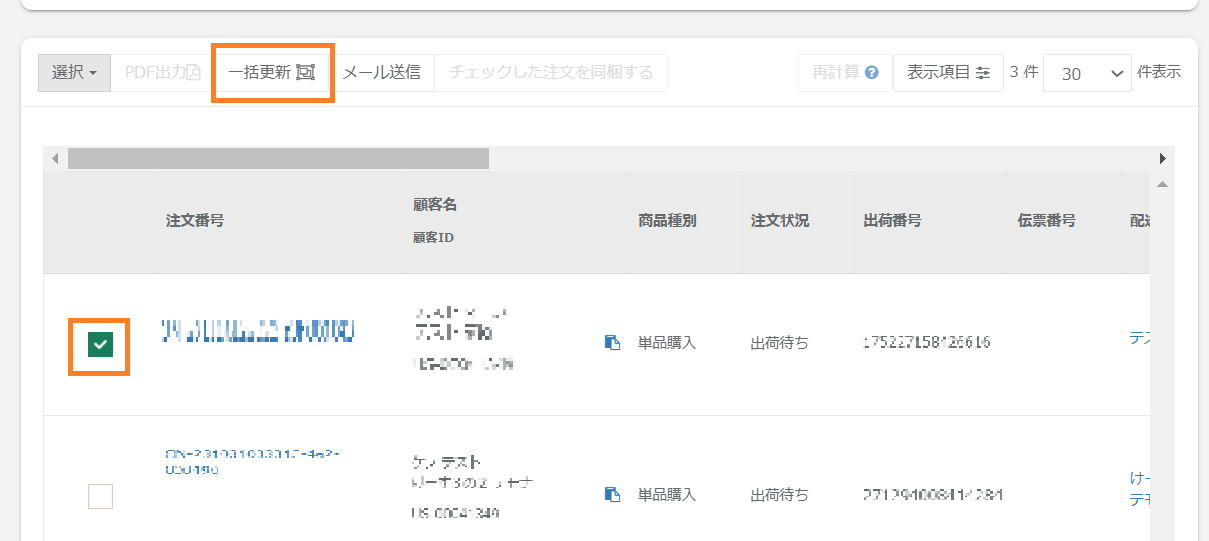
Task: Click the メール送信 button
Action: pyautogui.click(x=381, y=72)
